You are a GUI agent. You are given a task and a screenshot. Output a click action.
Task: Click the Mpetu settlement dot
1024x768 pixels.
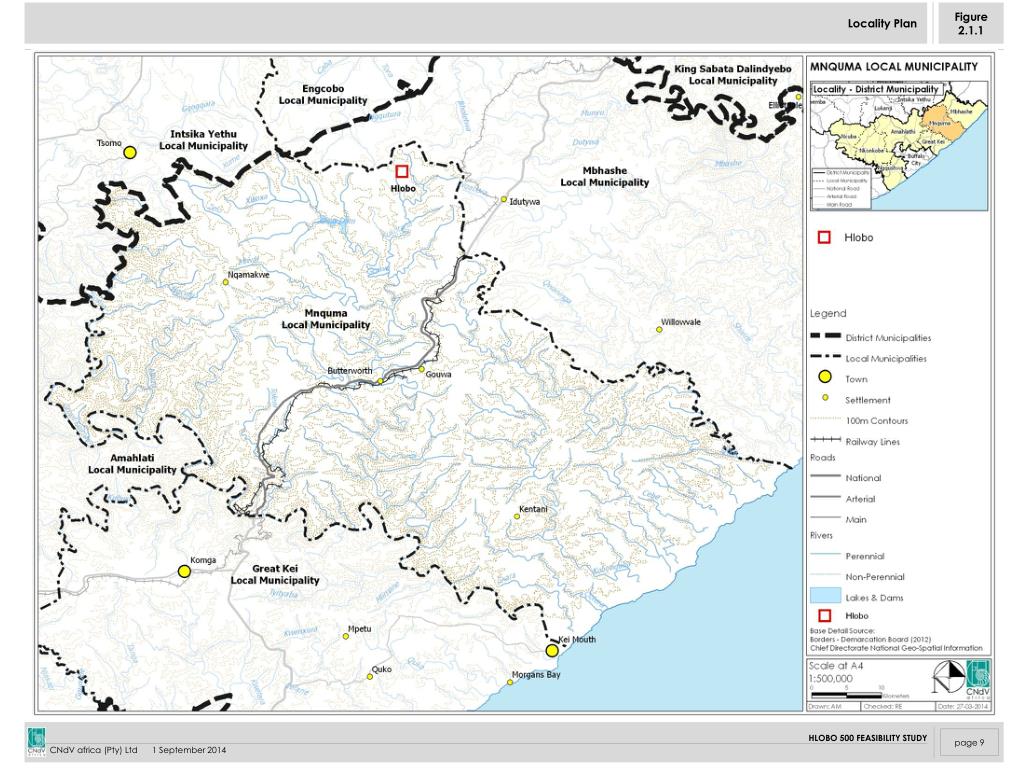pos(346,636)
